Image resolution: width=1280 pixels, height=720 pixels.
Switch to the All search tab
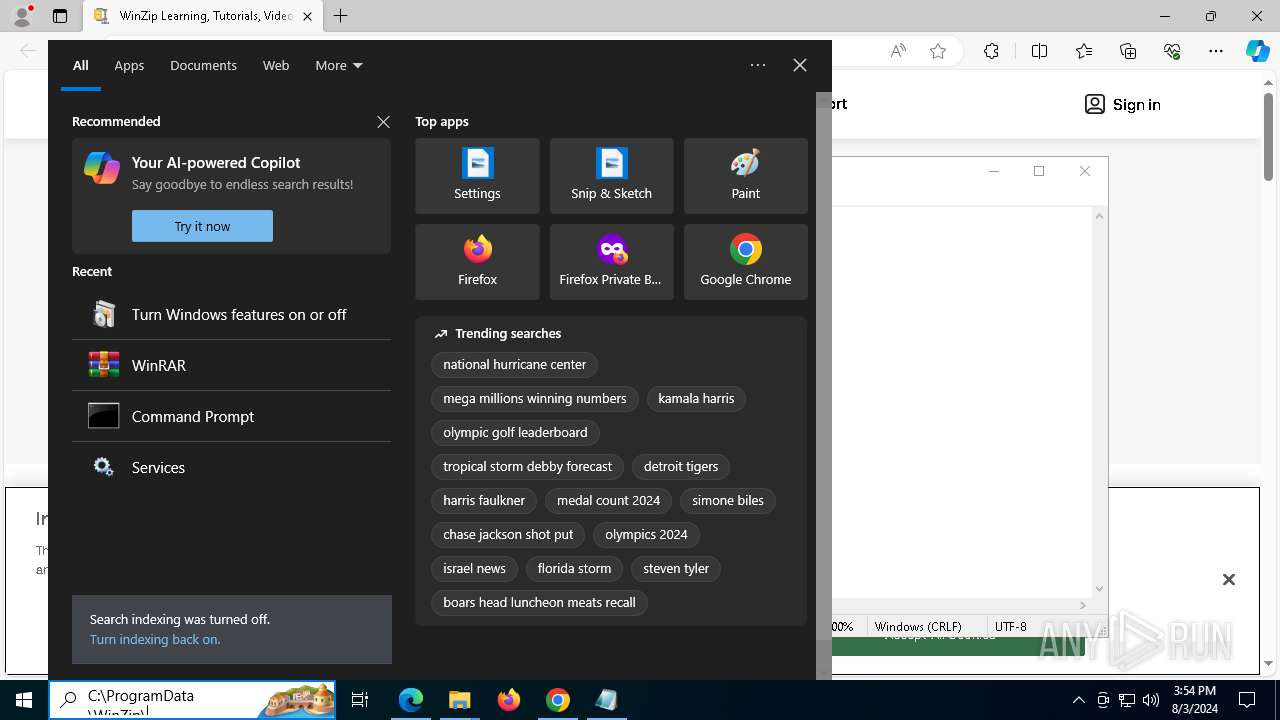[x=81, y=65]
